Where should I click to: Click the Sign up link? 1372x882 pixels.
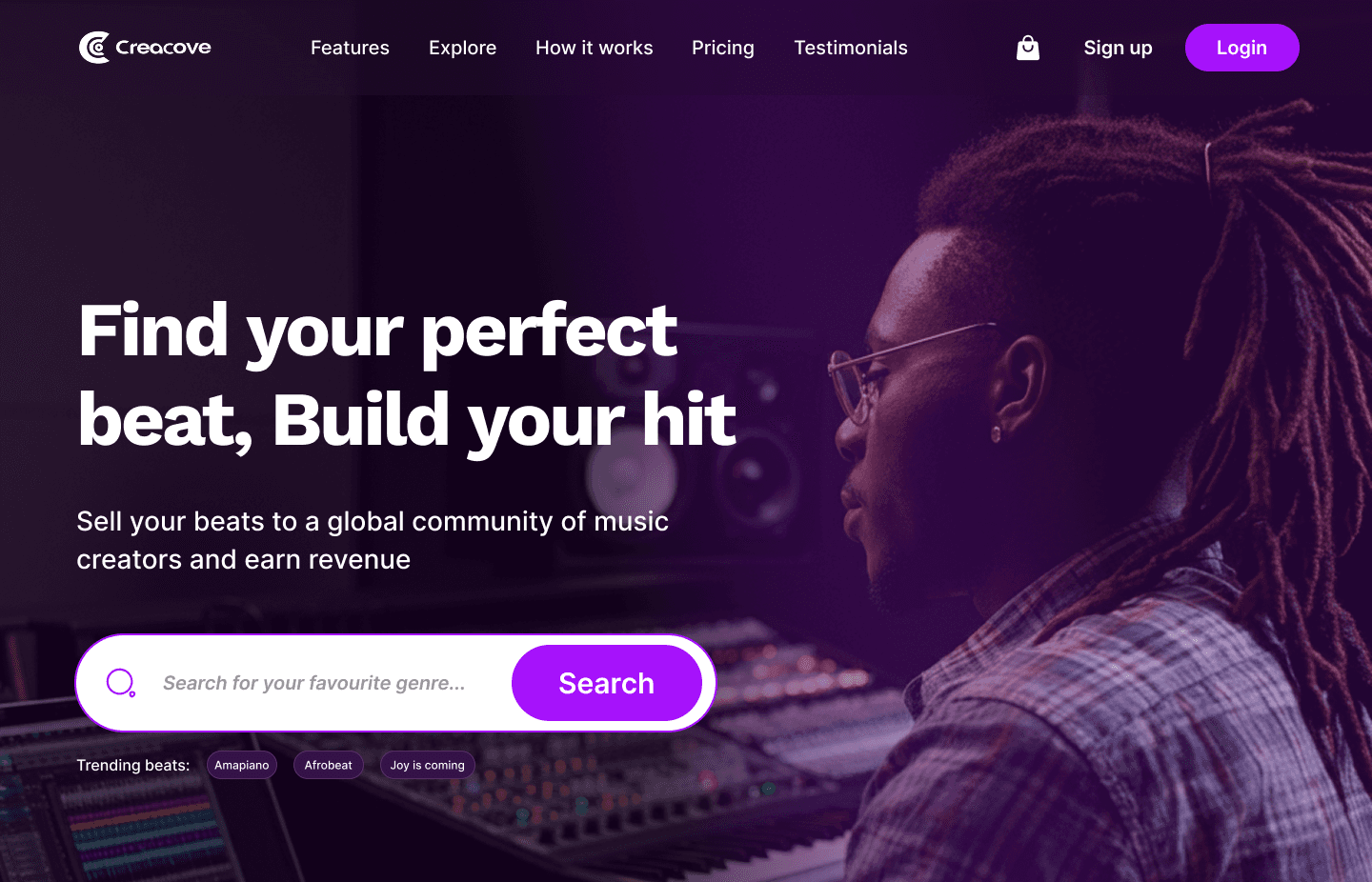tap(1118, 48)
